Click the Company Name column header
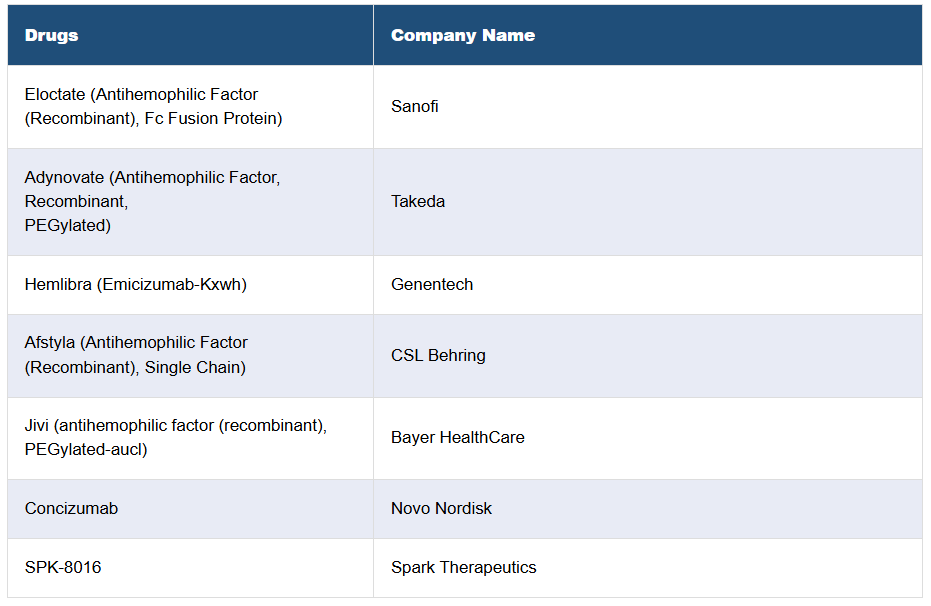 click(462, 35)
